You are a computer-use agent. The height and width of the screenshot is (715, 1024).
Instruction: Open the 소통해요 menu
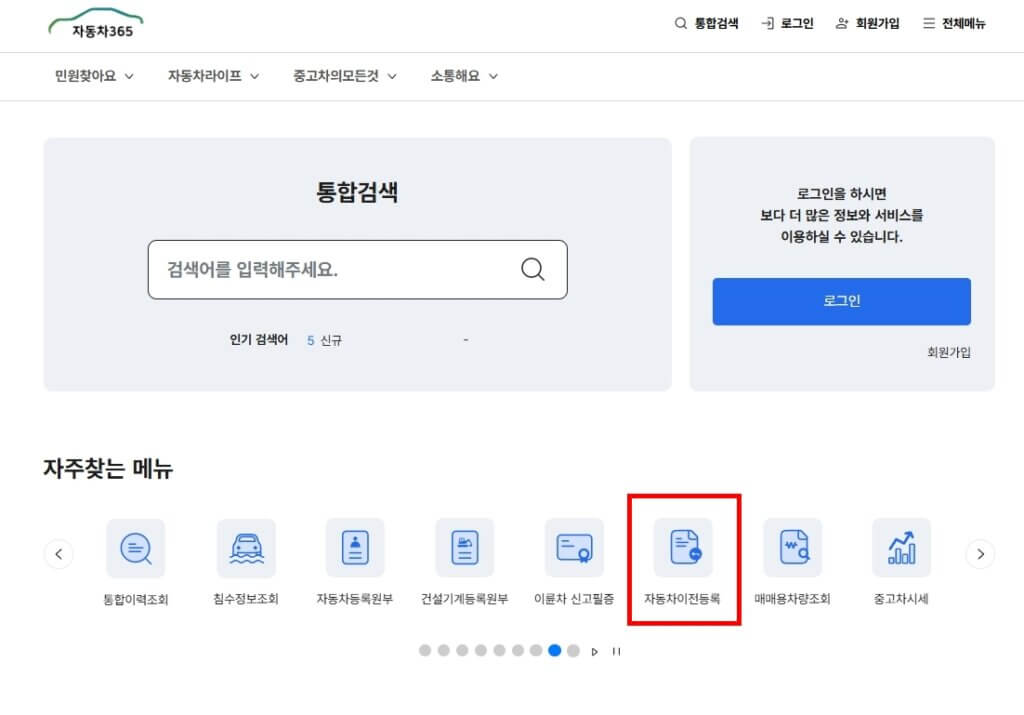(464, 76)
